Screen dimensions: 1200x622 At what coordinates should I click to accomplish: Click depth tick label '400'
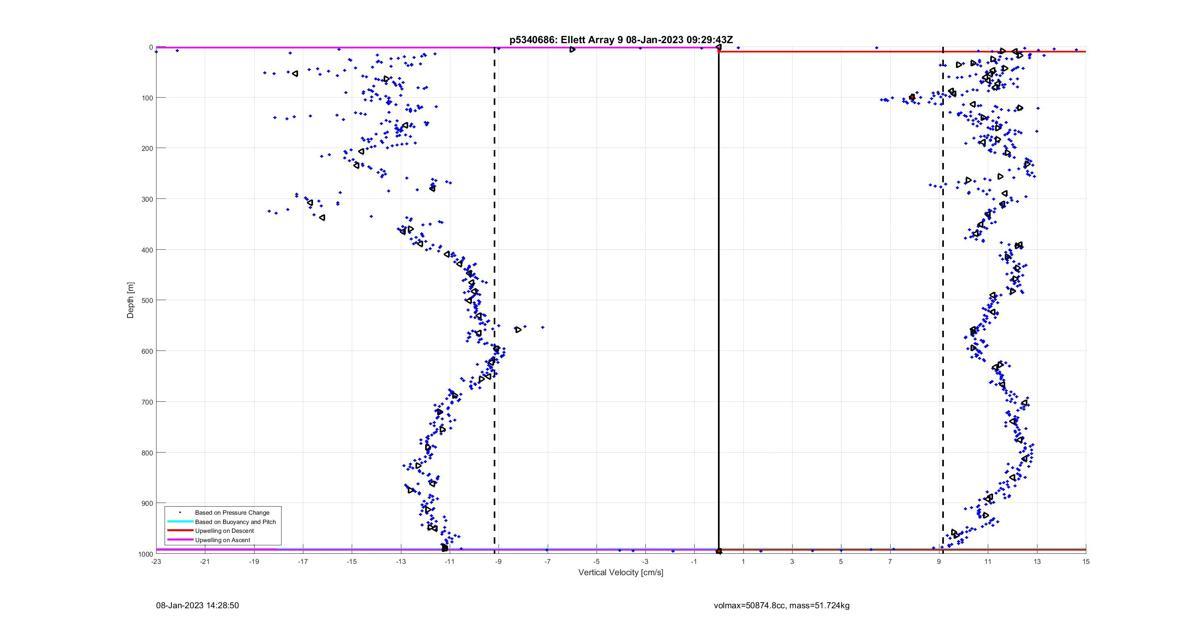(145, 250)
